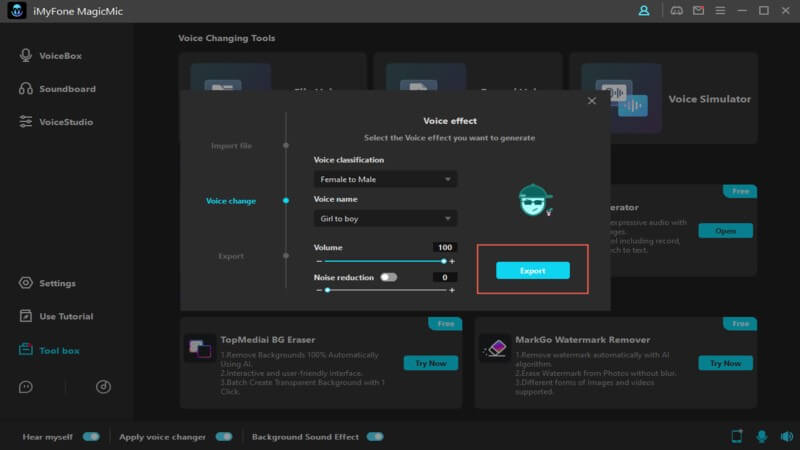Increase volume with the plus button
Screen dimensions: 800x450
point(452,261)
